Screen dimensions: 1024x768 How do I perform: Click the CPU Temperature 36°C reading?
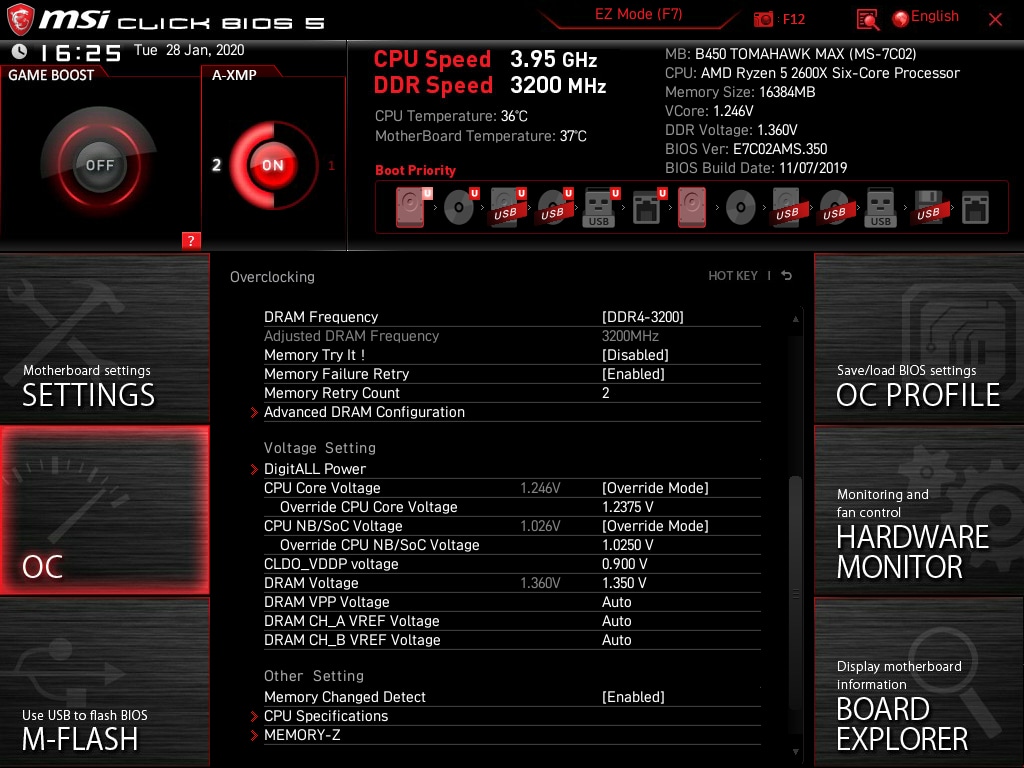[451, 116]
